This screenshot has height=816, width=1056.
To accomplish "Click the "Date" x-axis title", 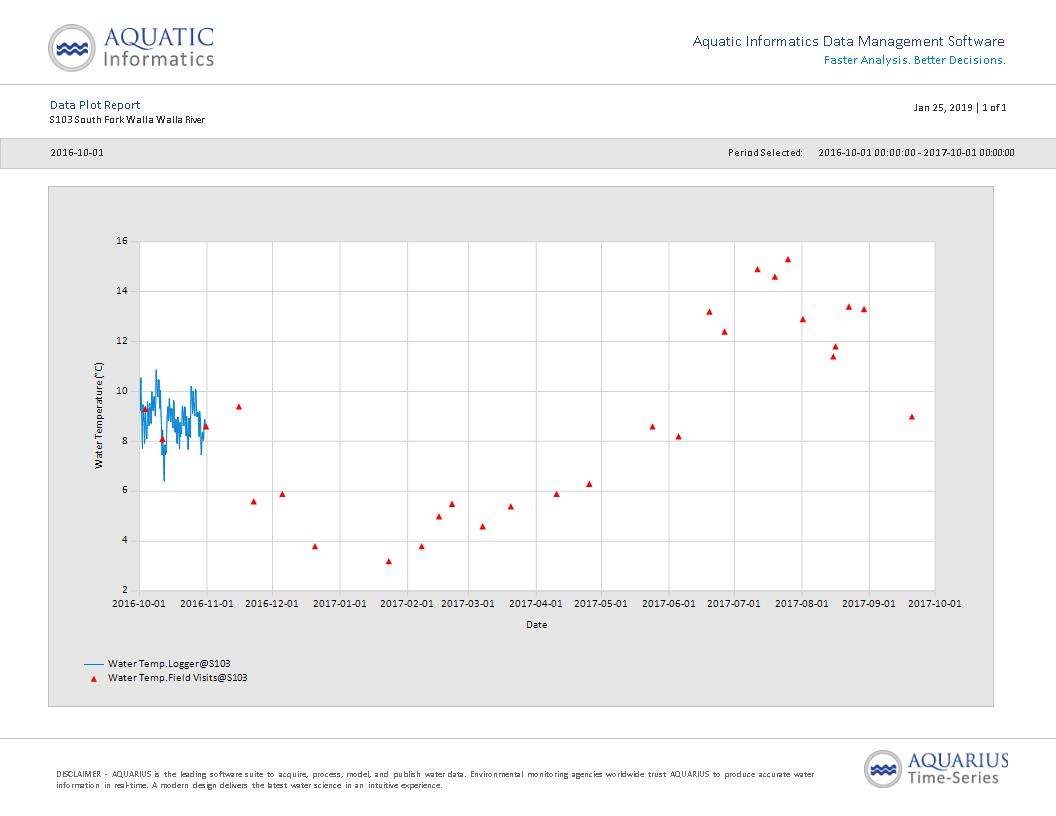I will click(x=537, y=625).
